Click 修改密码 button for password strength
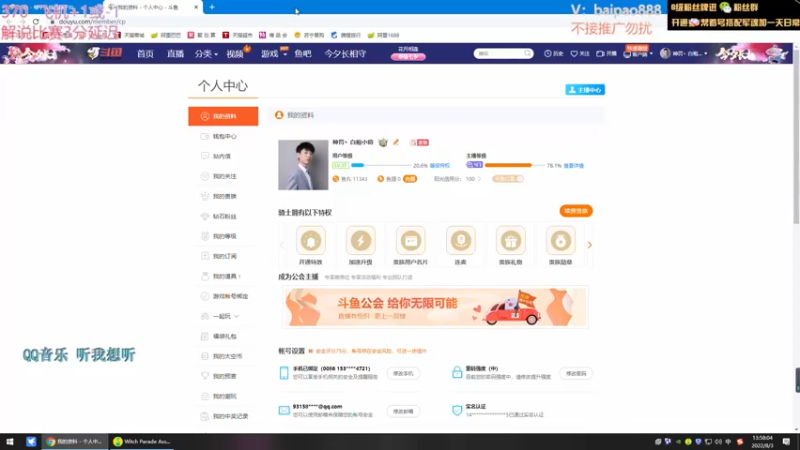800x450 pixels. (576, 373)
